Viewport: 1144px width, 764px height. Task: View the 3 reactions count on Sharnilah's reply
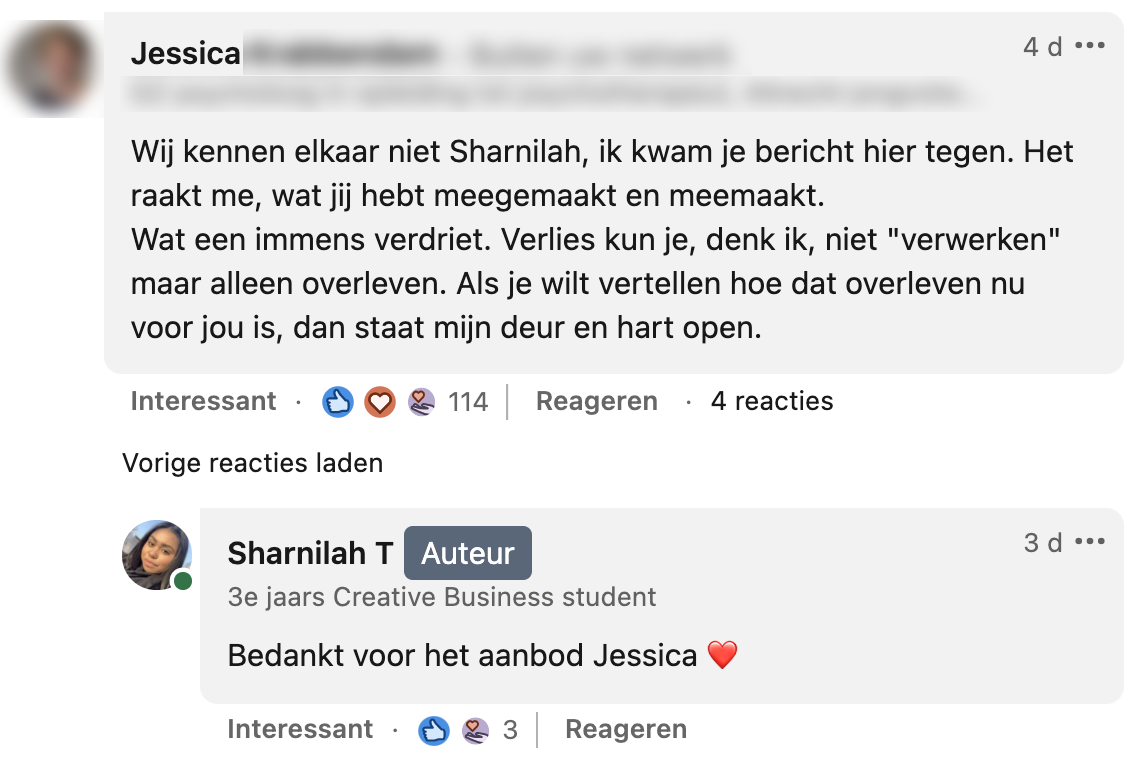click(x=510, y=730)
